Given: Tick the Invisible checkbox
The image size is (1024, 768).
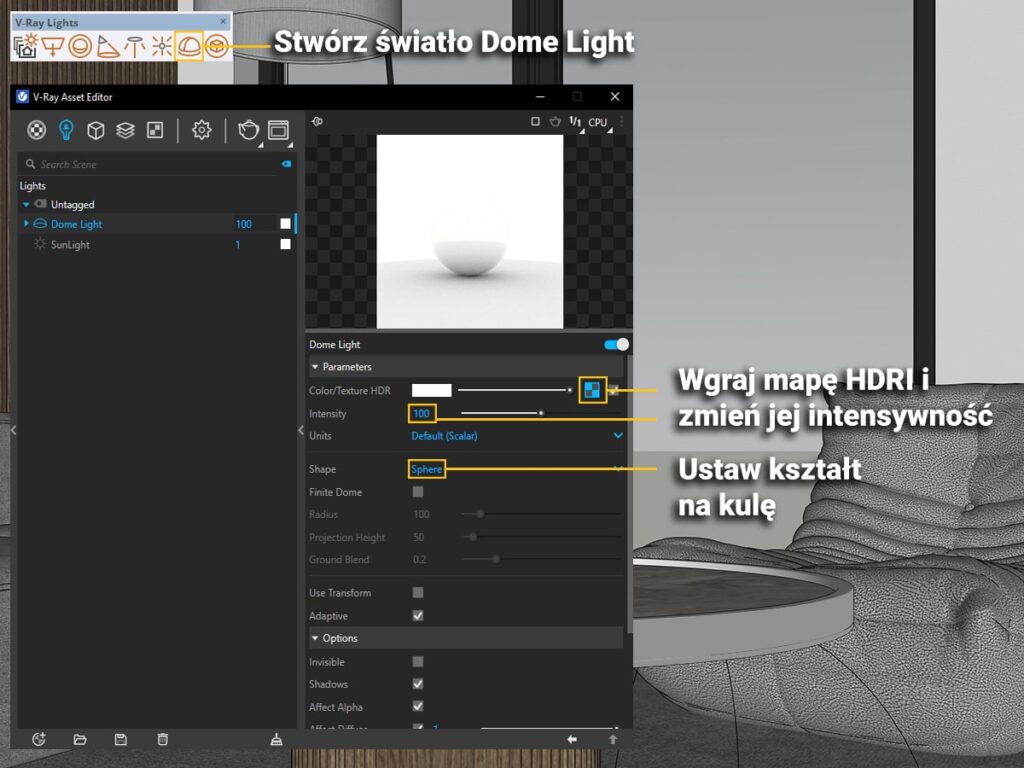Looking at the screenshot, I should tap(418, 662).
